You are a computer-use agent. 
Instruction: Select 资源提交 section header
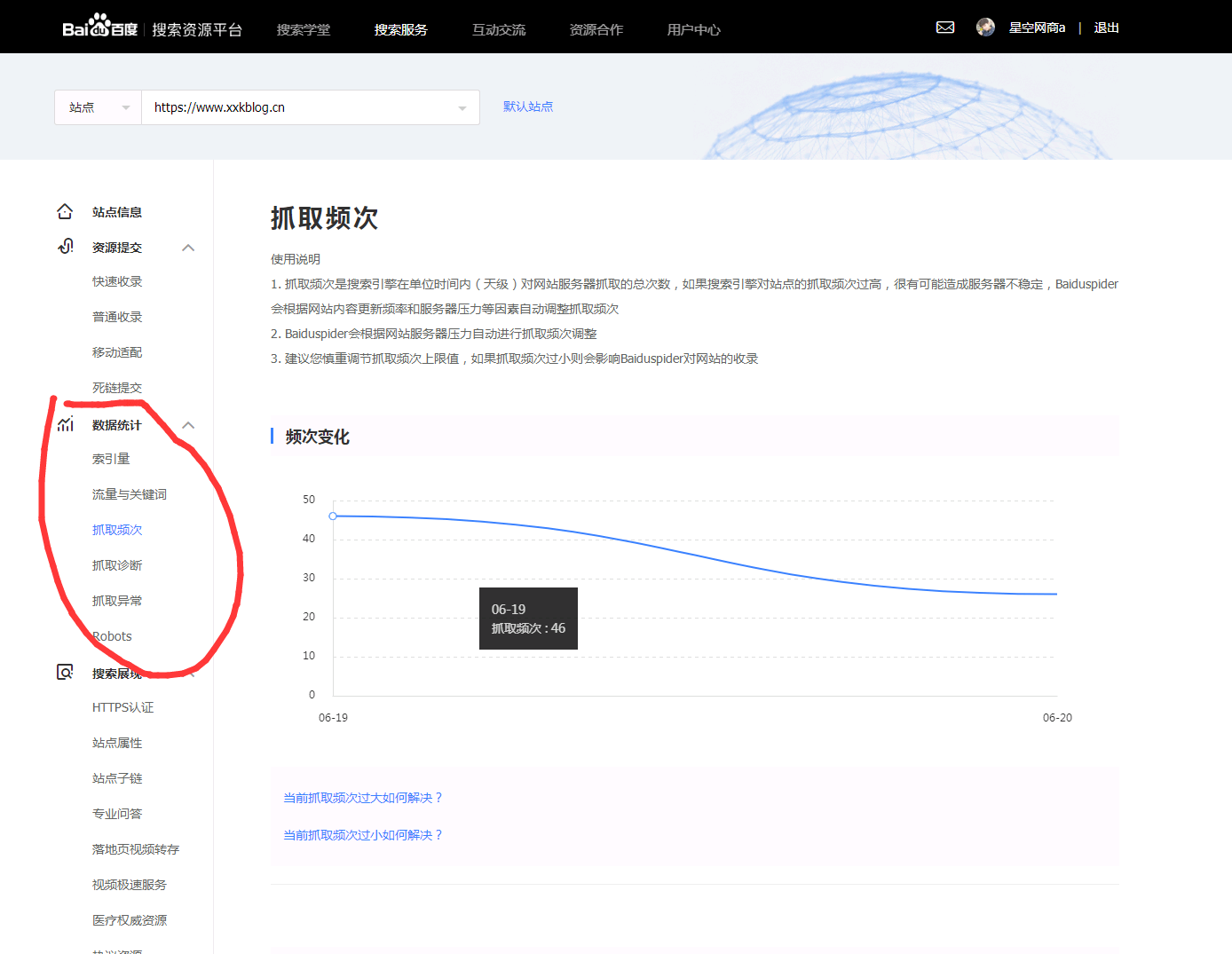click(117, 248)
